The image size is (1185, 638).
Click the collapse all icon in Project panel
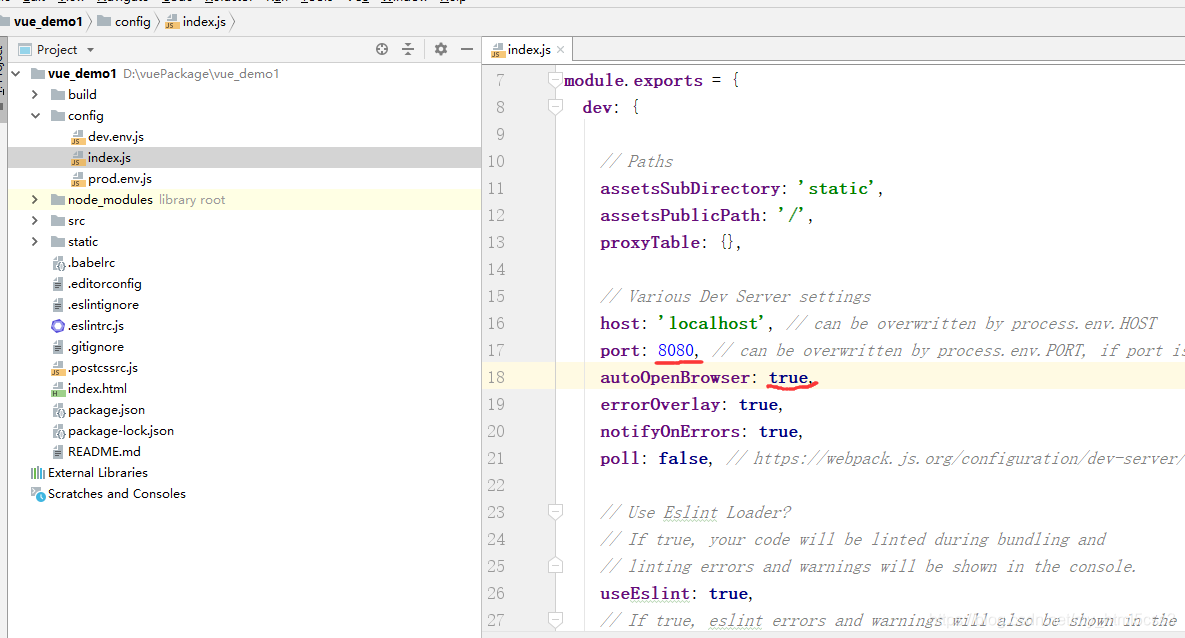[x=408, y=49]
